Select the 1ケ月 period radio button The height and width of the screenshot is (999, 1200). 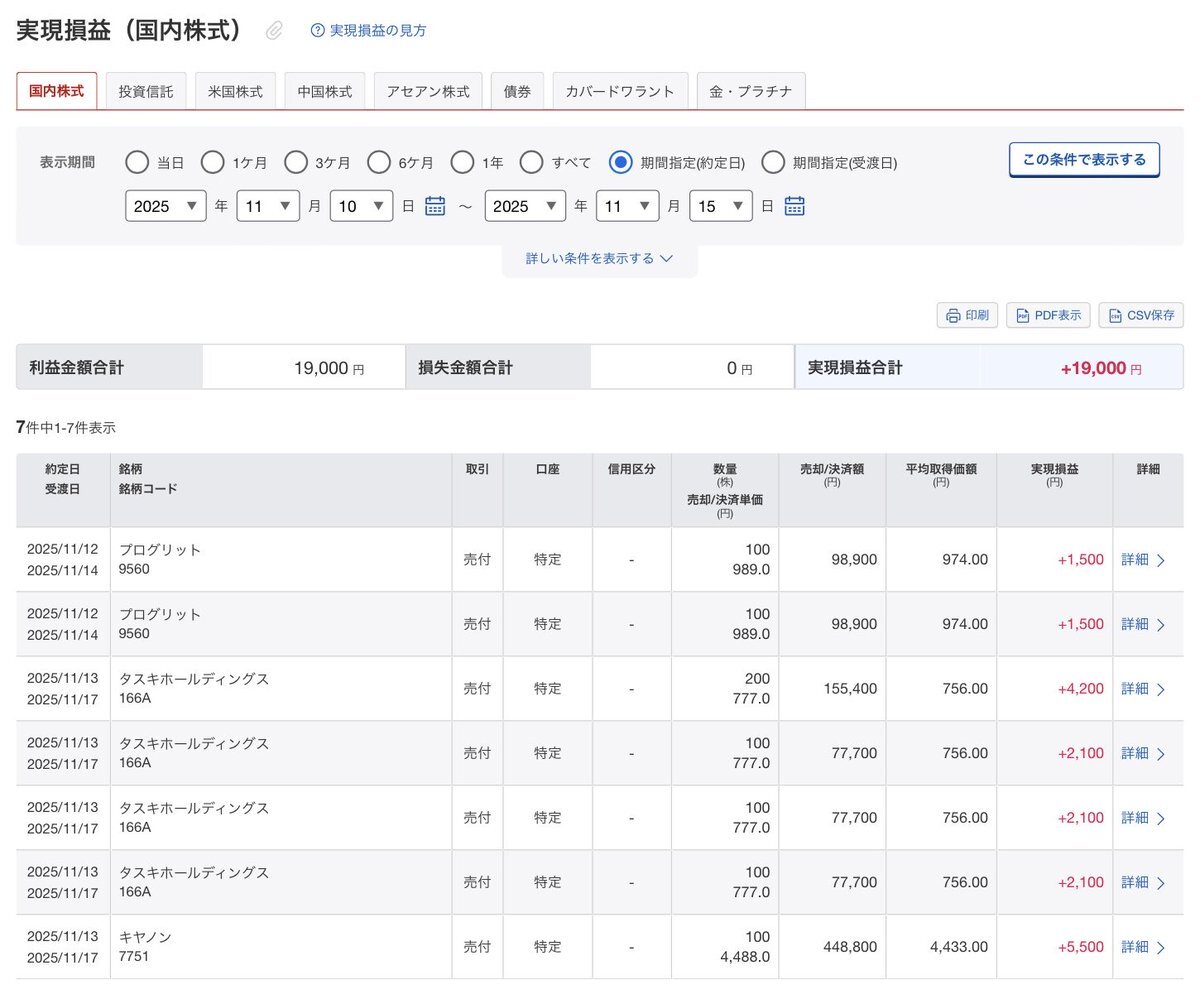[213, 162]
